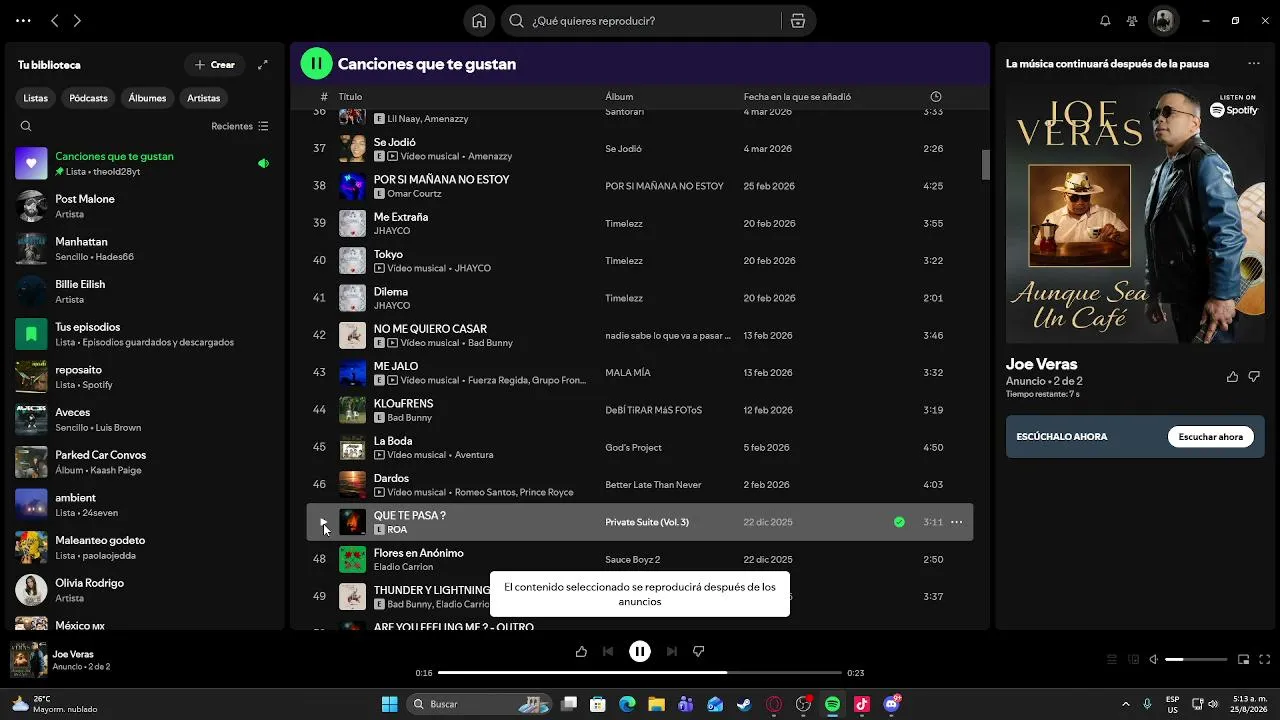Click the thumbs up icon beside Joe Veras
Viewport: 1280px width, 720px height.
click(1232, 377)
